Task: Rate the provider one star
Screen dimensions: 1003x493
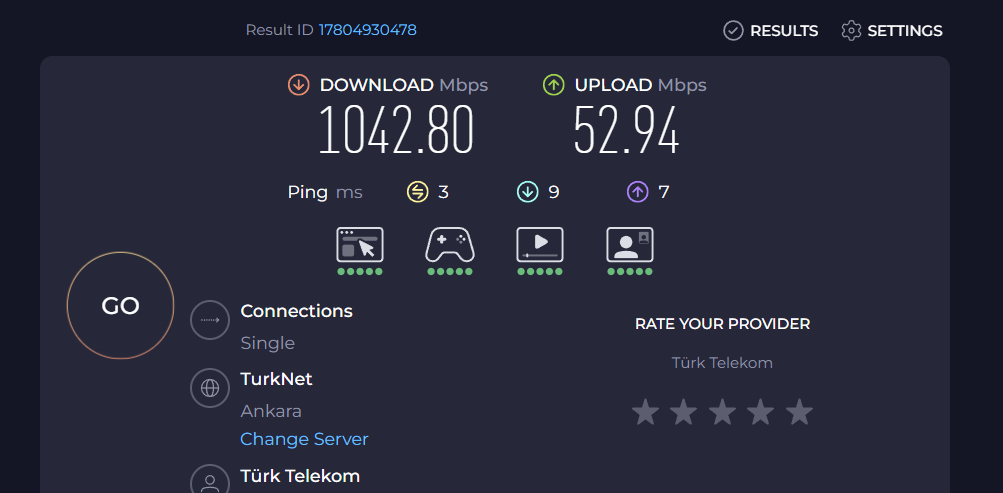Action: (x=645, y=412)
